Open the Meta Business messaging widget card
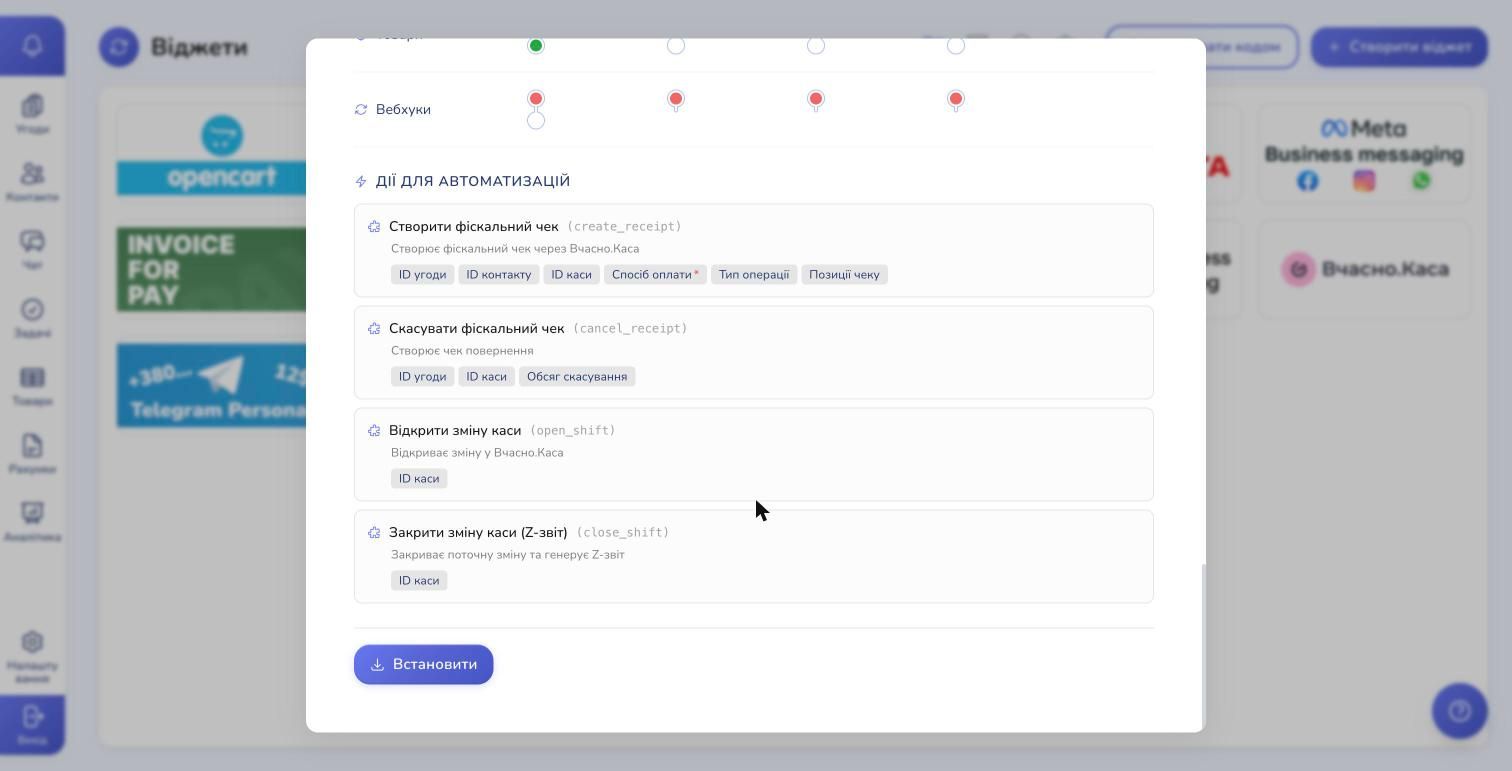Image resolution: width=1512 pixels, height=771 pixels. [x=1364, y=154]
